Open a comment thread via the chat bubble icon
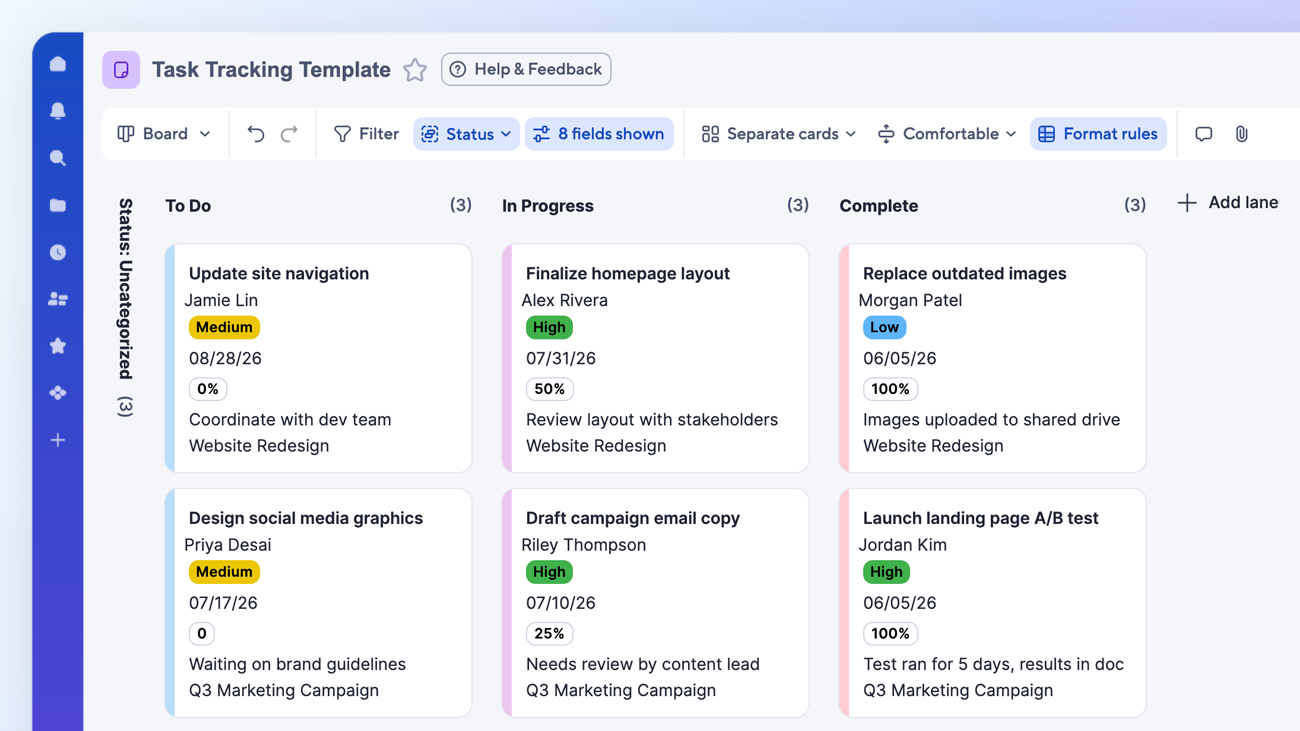This screenshot has height=731, width=1300. (x=1203, y=133)
